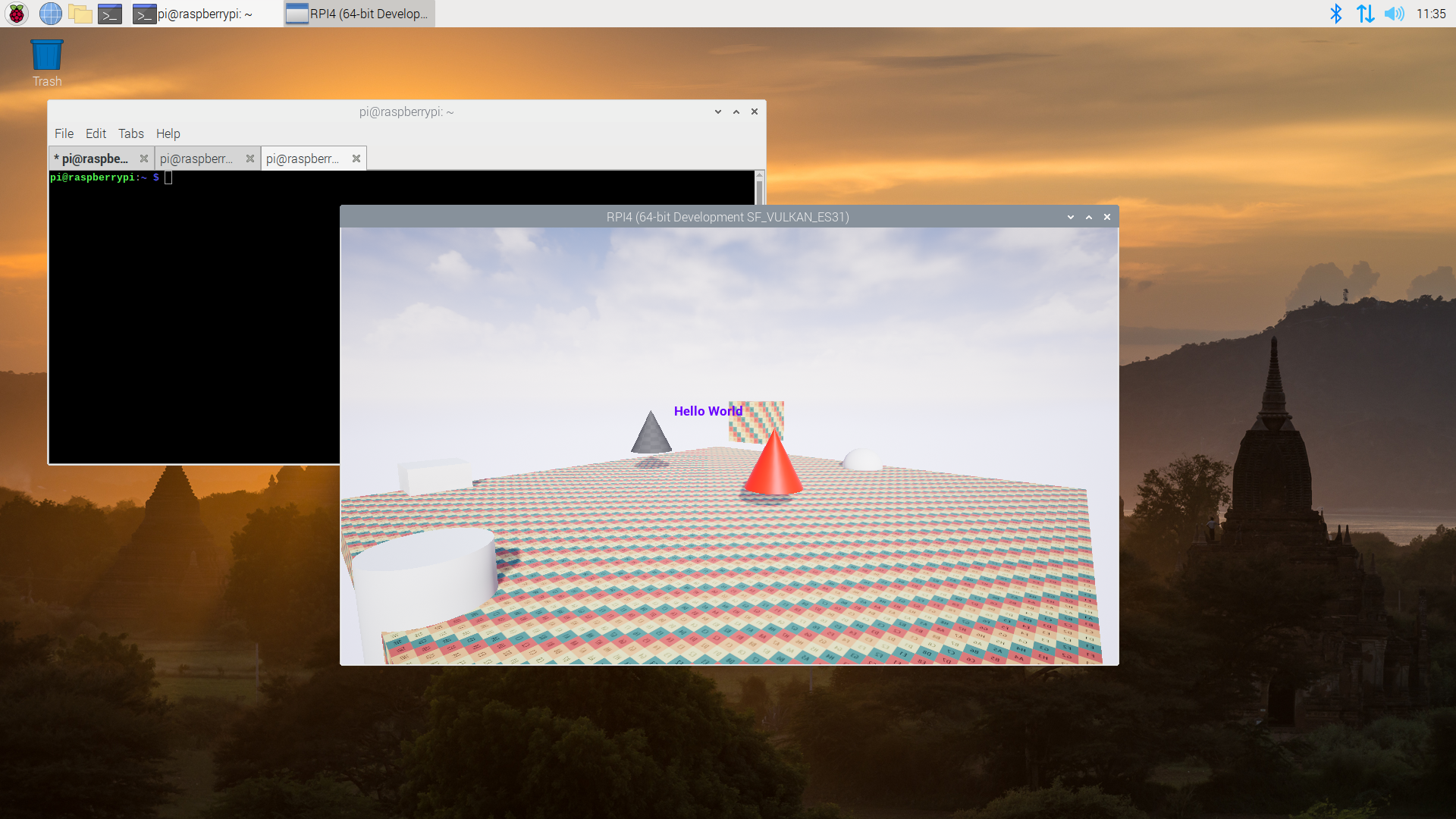Open the network status tray icon
The height and width of the screenshot is (819, 1456).
click(x=1365, y=14)
